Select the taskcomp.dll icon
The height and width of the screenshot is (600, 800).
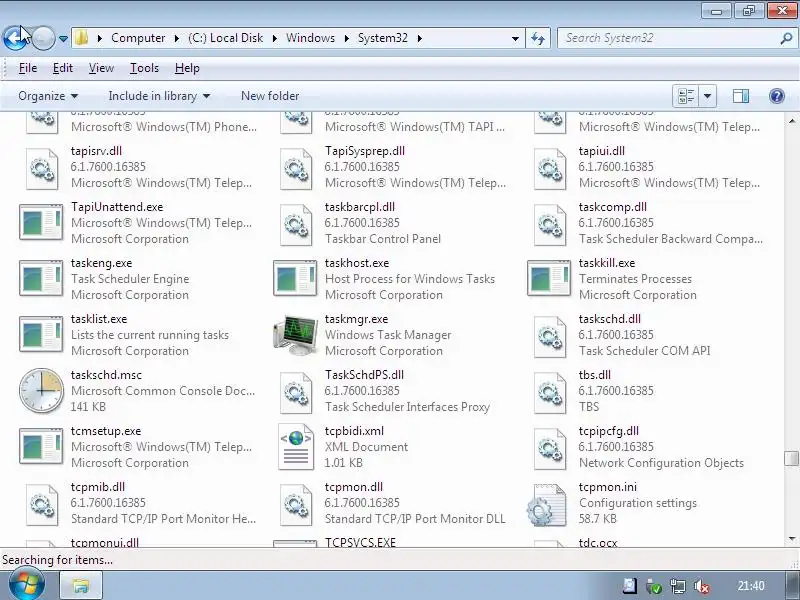coord(550,225)
